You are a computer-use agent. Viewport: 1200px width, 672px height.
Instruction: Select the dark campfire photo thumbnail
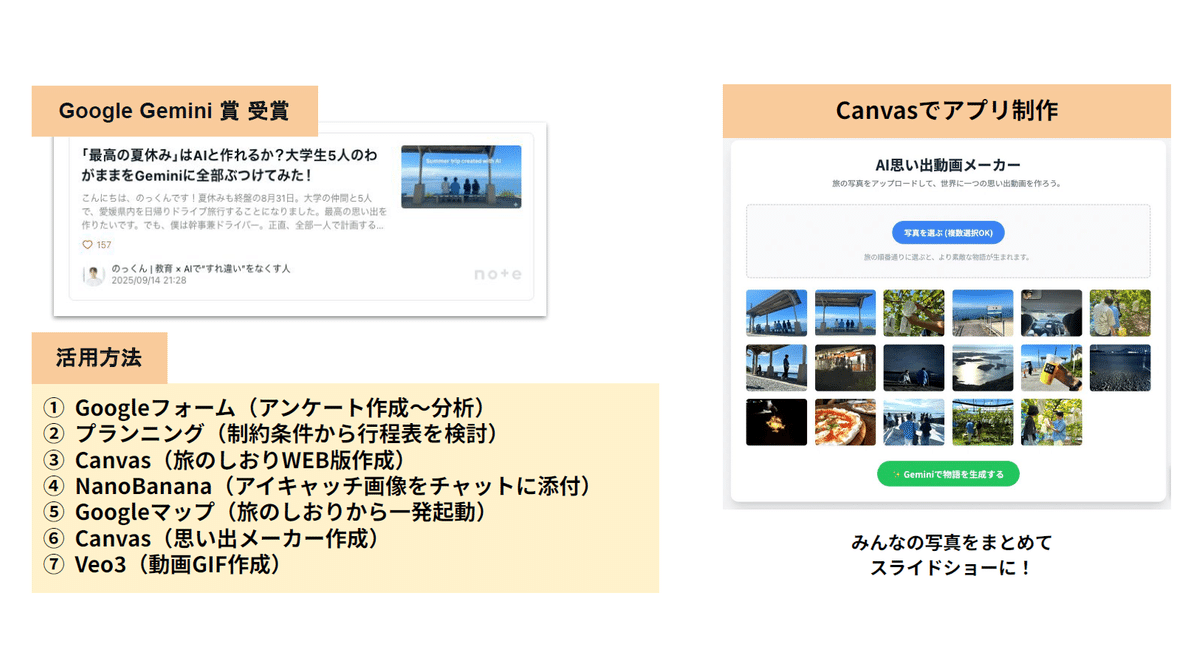point(776,422)
